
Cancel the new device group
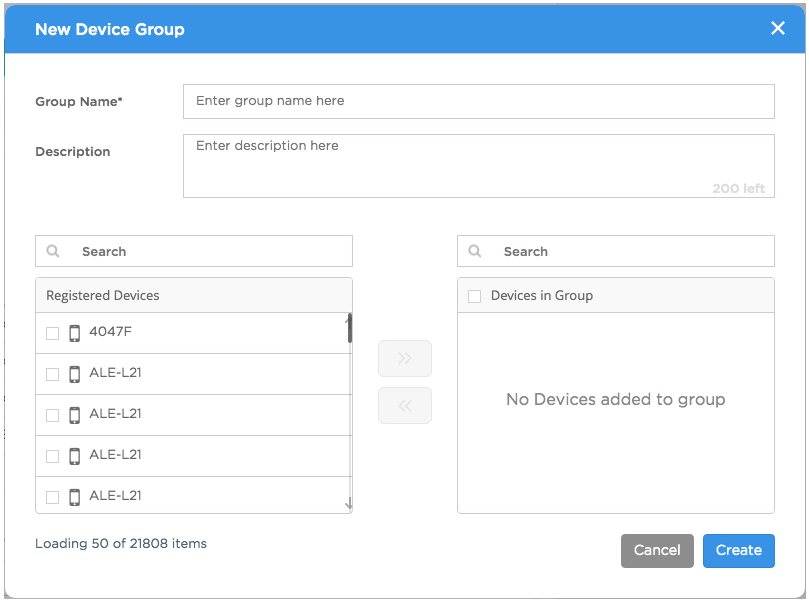pyautogui.click(x=657, y=550)
